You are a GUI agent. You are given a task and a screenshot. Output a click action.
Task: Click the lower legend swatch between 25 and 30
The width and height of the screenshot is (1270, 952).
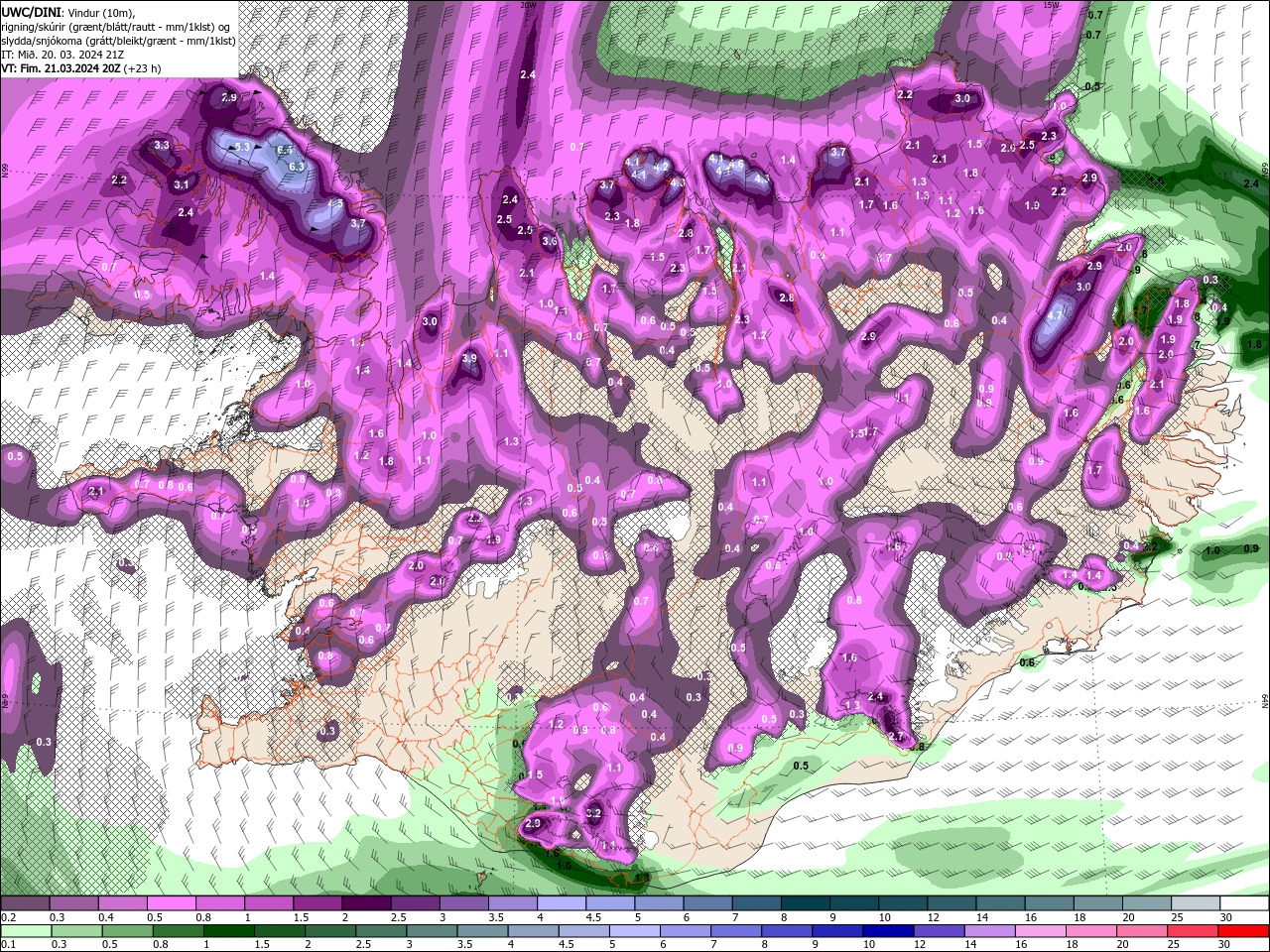click(x=1193, y=930)
